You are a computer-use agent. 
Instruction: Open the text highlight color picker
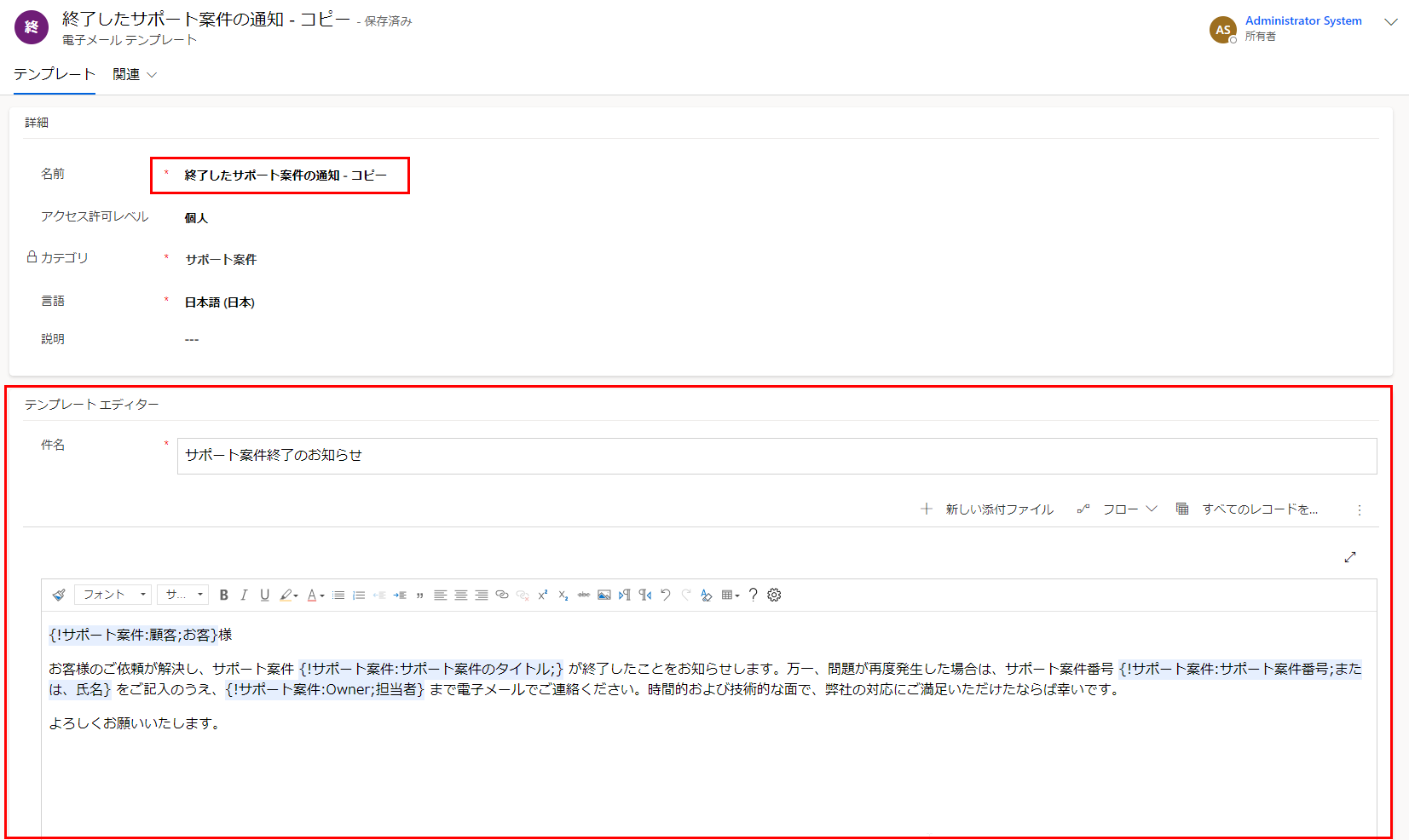pyautogui.click(x=288, y=595)
